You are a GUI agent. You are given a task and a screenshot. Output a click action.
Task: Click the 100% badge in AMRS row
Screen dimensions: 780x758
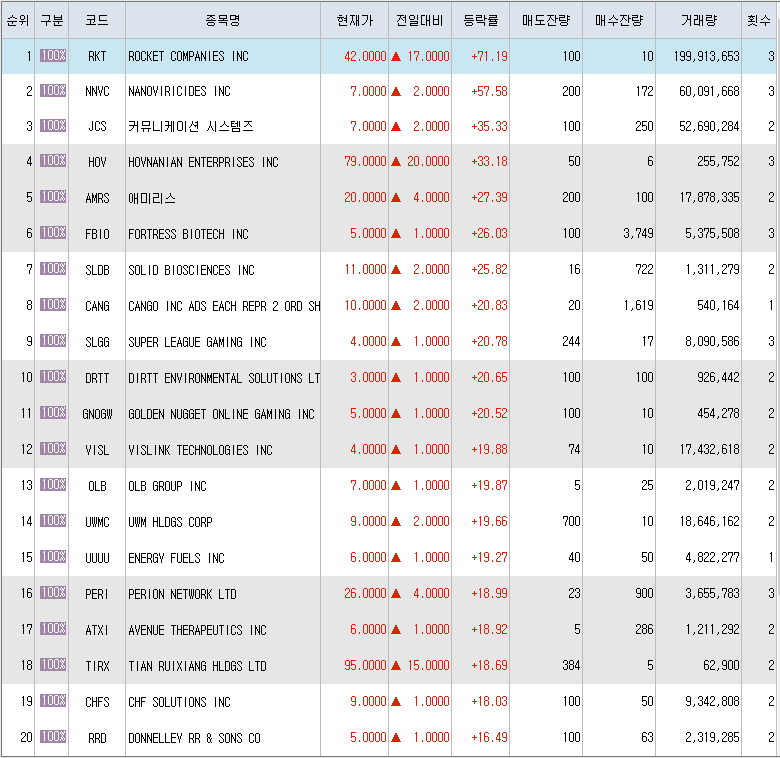coord(53,196)
